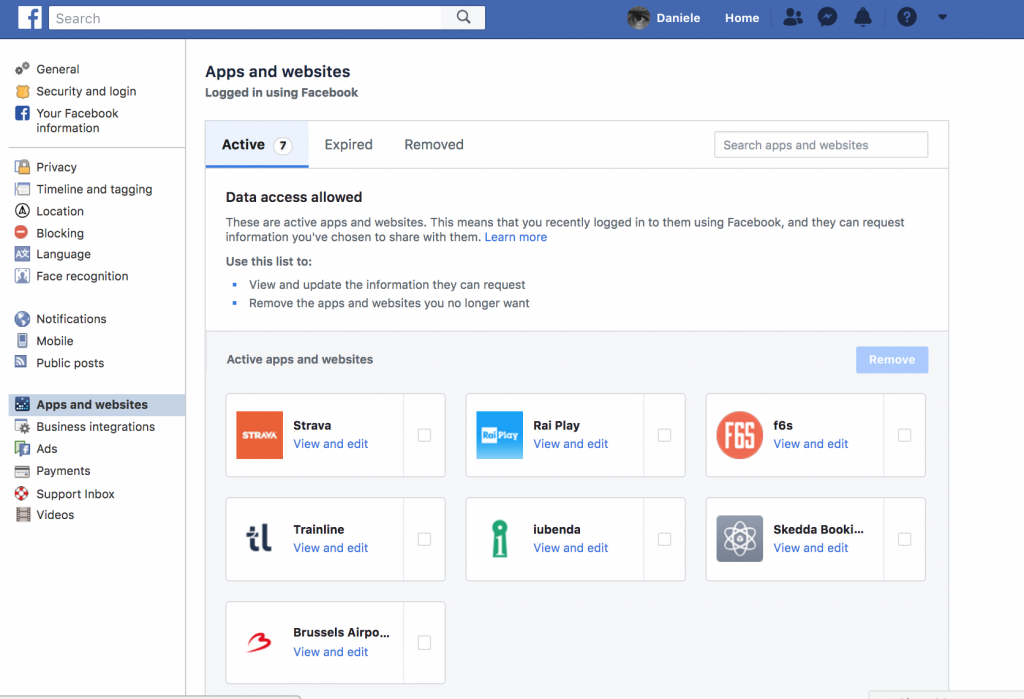Select the Brussels Airport checkbox
This screenshot has width=1024, height=699.
point(424,643)
